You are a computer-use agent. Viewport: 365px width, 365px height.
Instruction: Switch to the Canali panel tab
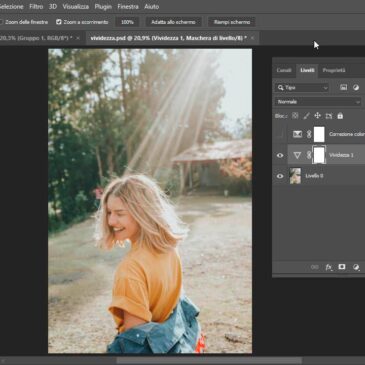[284, 70]
